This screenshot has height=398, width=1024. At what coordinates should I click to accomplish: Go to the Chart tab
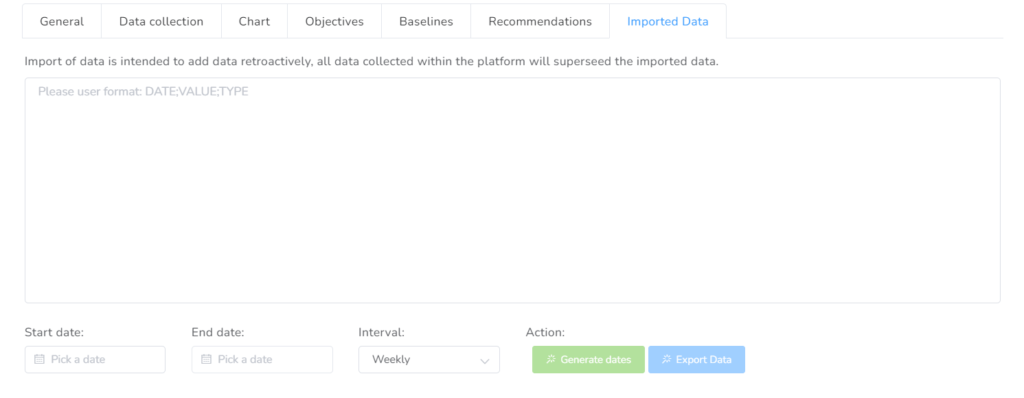click(x=254, y=22)
